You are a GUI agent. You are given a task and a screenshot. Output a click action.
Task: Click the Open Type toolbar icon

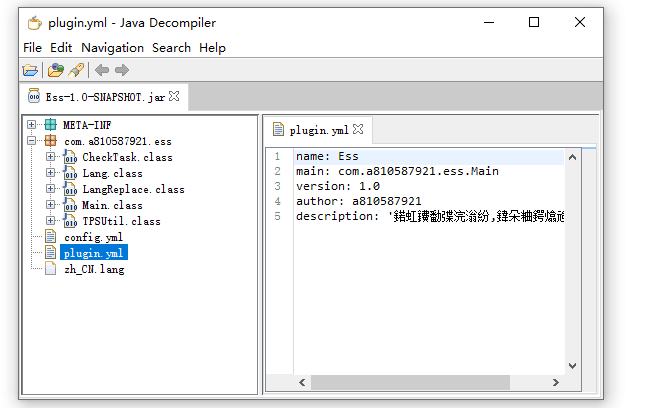(56, 70)
